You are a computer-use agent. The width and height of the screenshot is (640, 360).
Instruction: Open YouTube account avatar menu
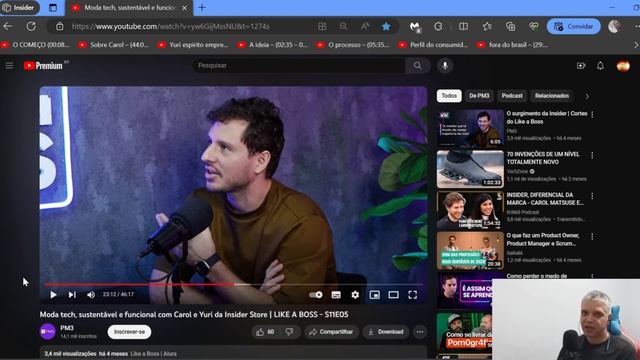coord(623,66)
